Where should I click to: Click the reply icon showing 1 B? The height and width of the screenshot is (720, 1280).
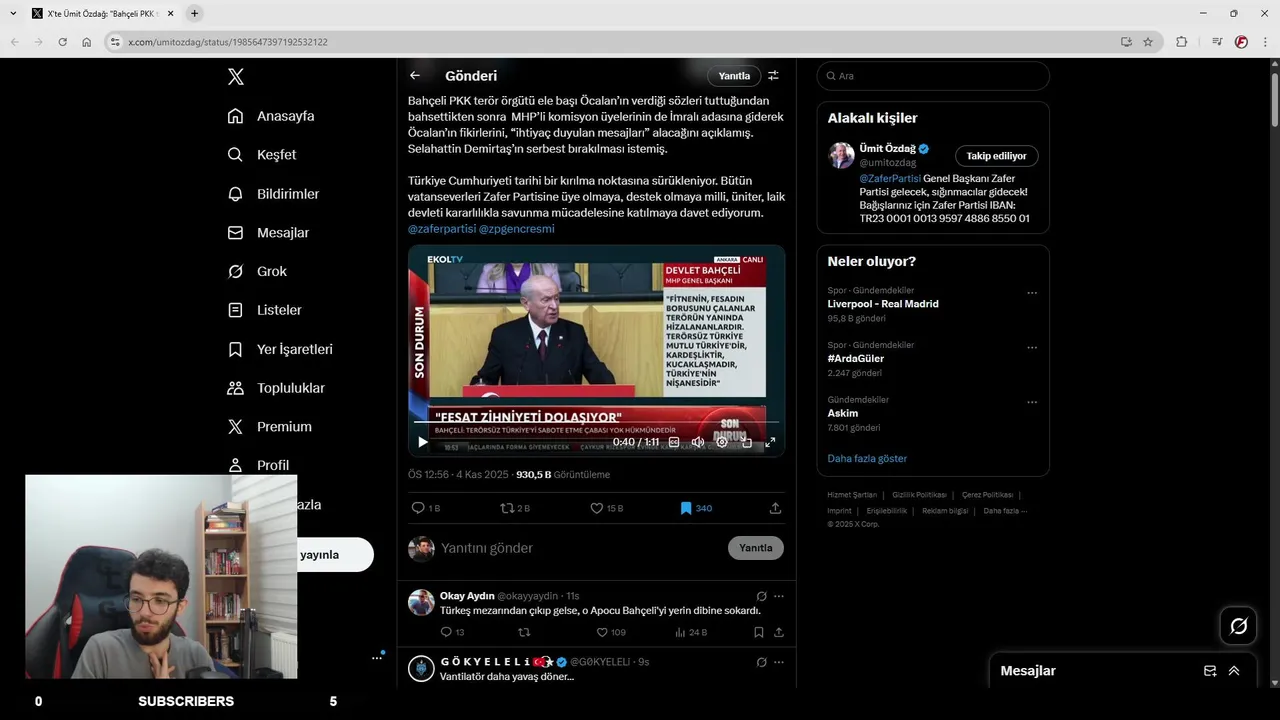tap(426, 508)
